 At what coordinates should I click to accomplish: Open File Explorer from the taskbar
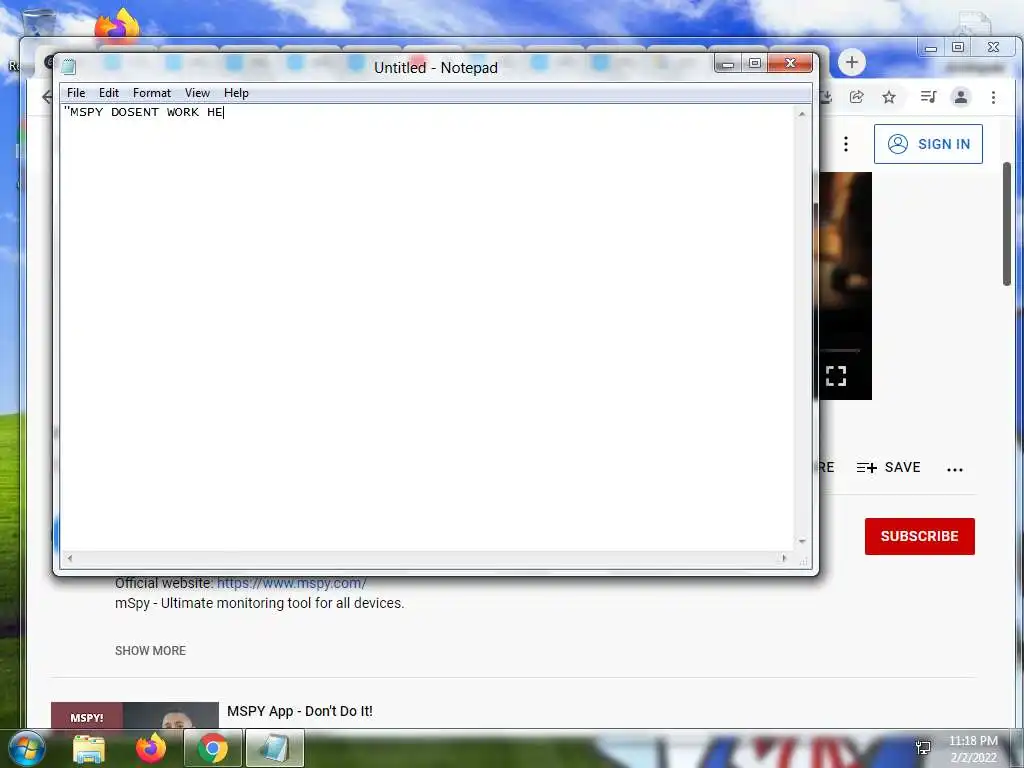[x=89, y=748]
